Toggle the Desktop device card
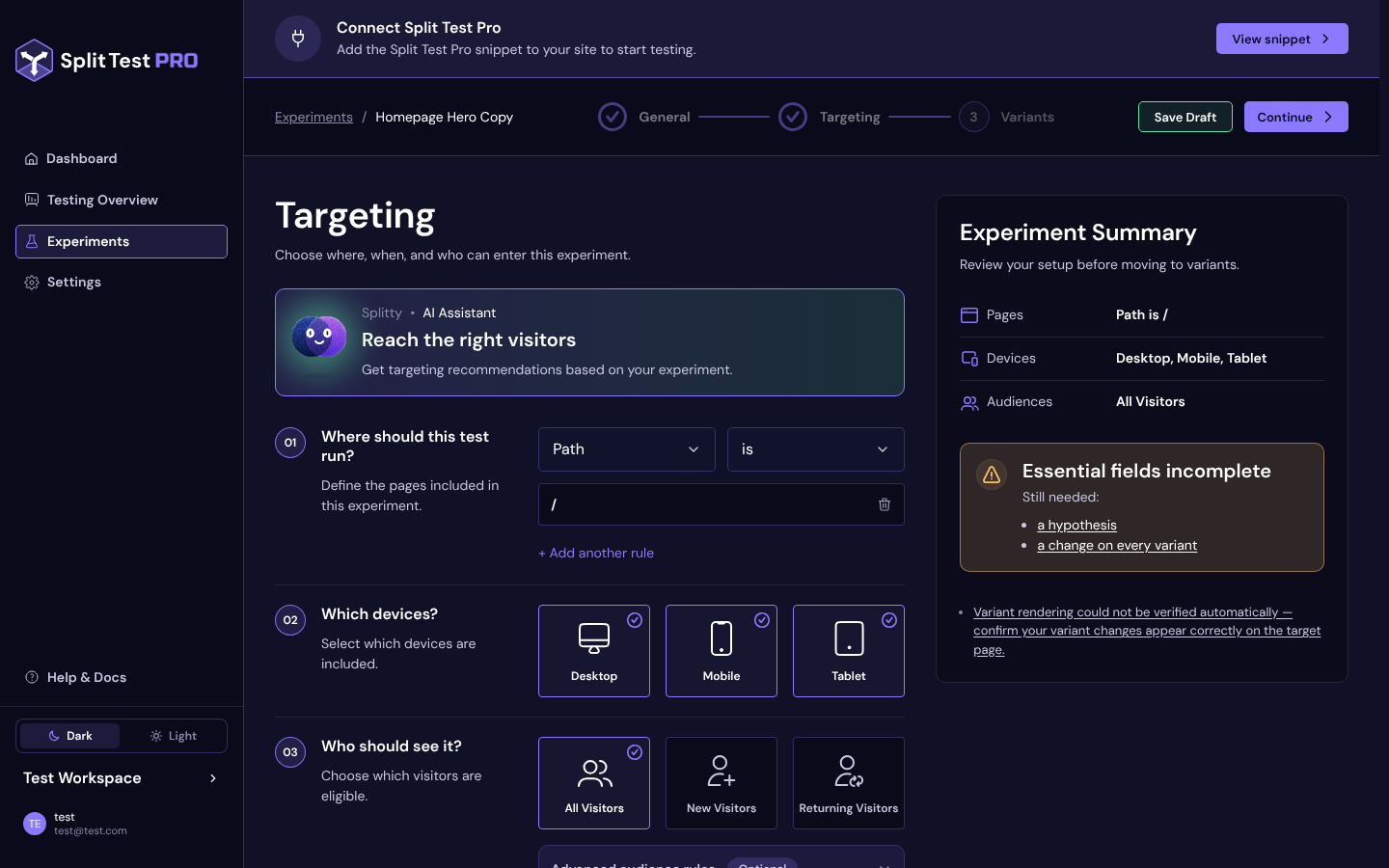The width and height of the screenshot is (1389, 868). tap(594, 651)
